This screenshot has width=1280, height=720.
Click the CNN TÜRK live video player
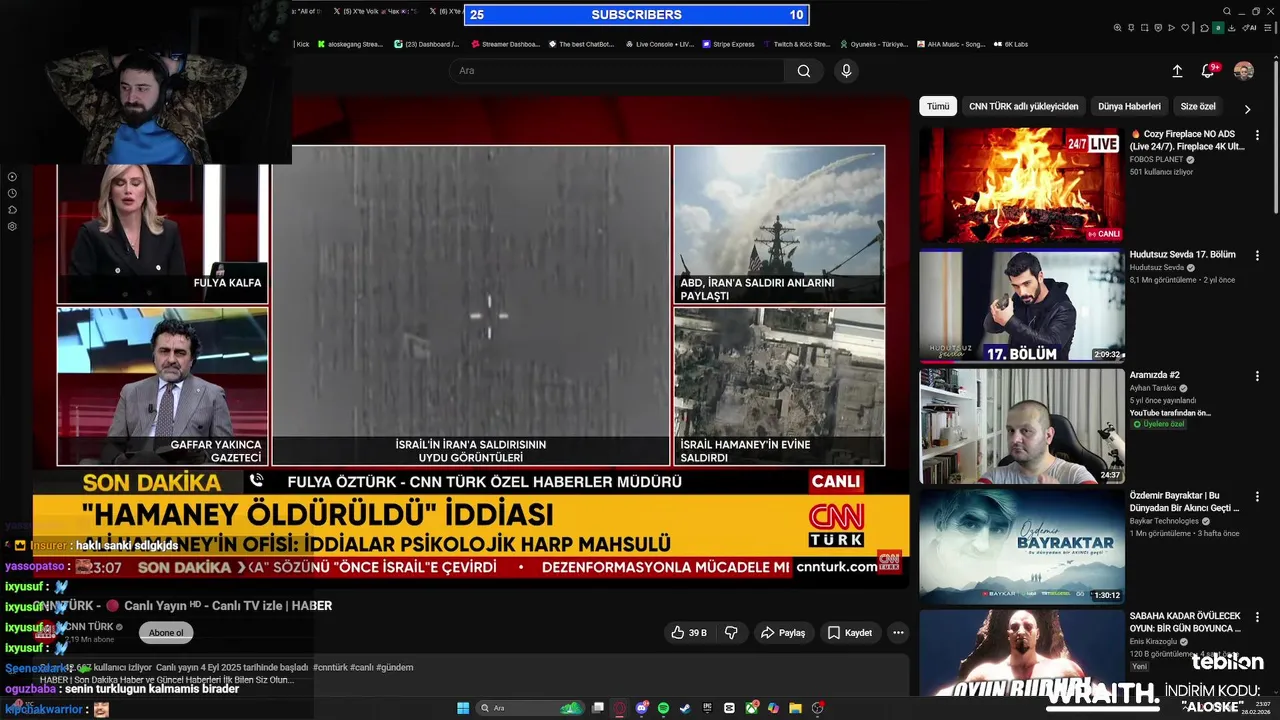click(471, 340)
